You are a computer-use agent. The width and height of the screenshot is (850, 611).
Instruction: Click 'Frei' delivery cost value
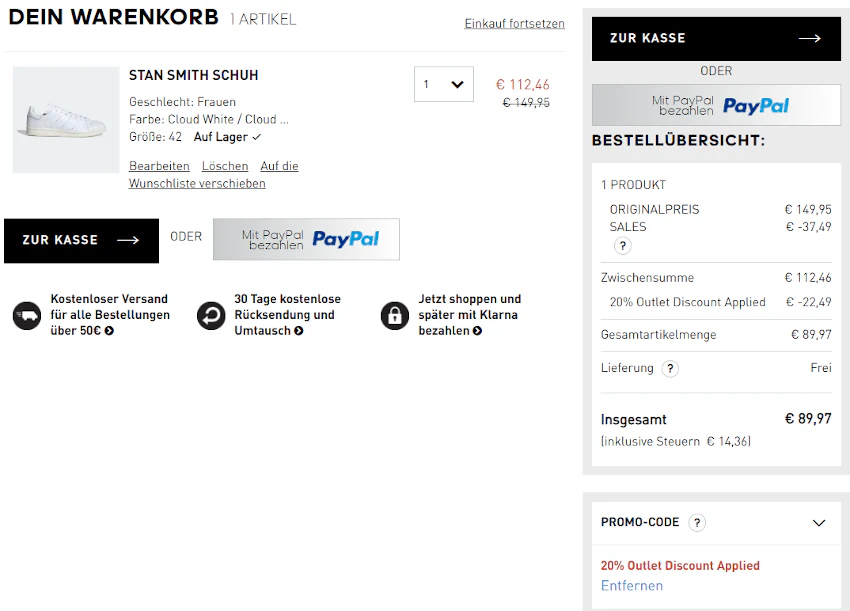click(821, 368)
